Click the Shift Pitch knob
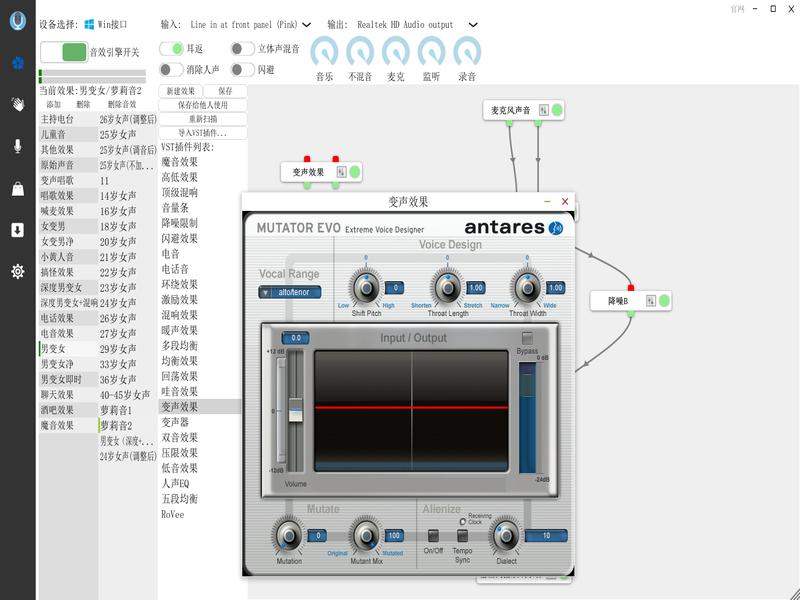The height and width of the screenshot is (600, 800). pyautogui.click(x=366, y=288)
